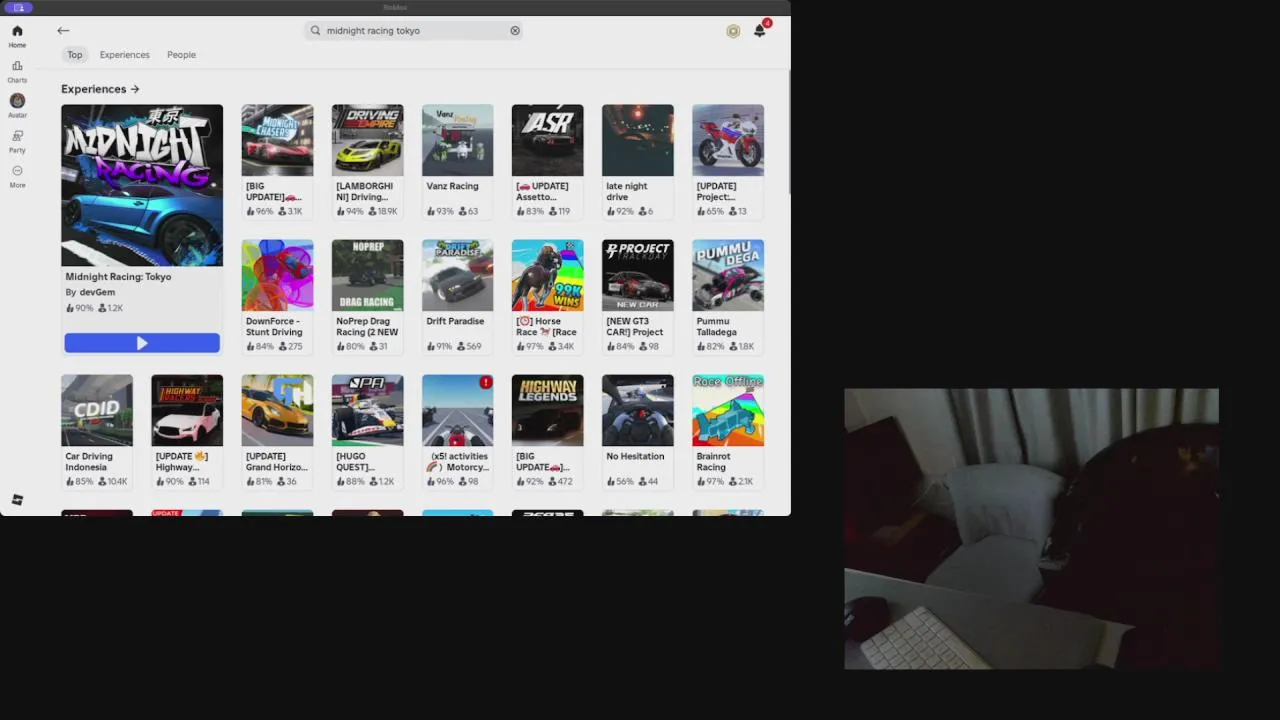Go back with the left arrow
This screenshot has height=720, width=1280.
coord(63,31)
